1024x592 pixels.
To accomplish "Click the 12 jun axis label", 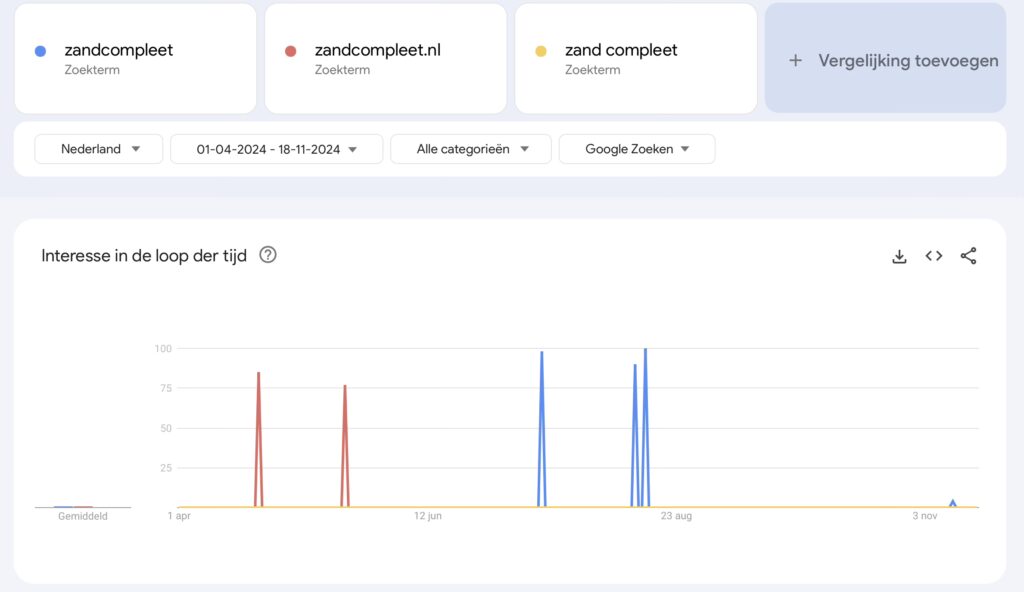I will click(x=428, y=516).
